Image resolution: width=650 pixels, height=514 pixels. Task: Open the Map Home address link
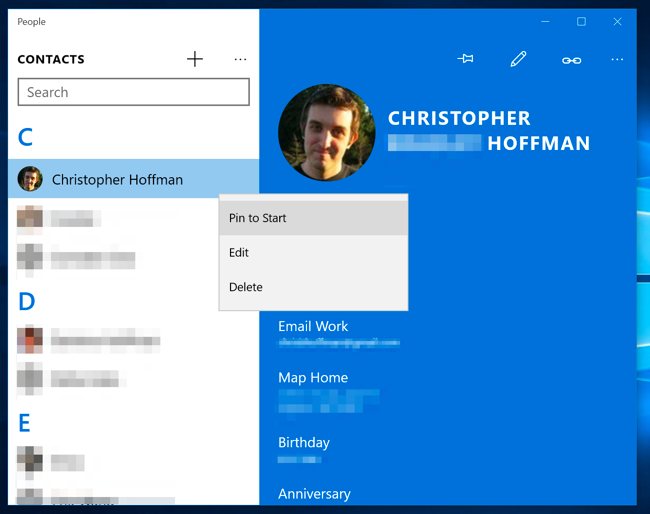(329, 401)
